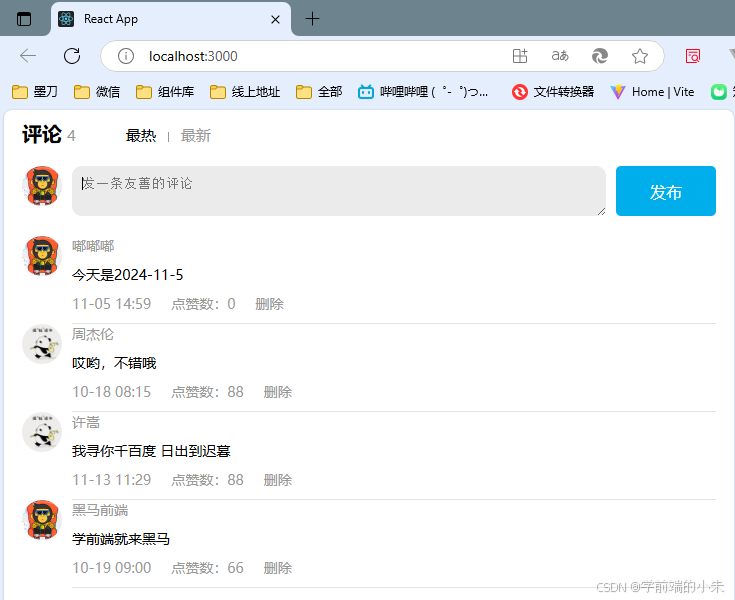Open the 文件转换器 bookmark
Viewport: 735px width, 600px height.
coord(553,91)
